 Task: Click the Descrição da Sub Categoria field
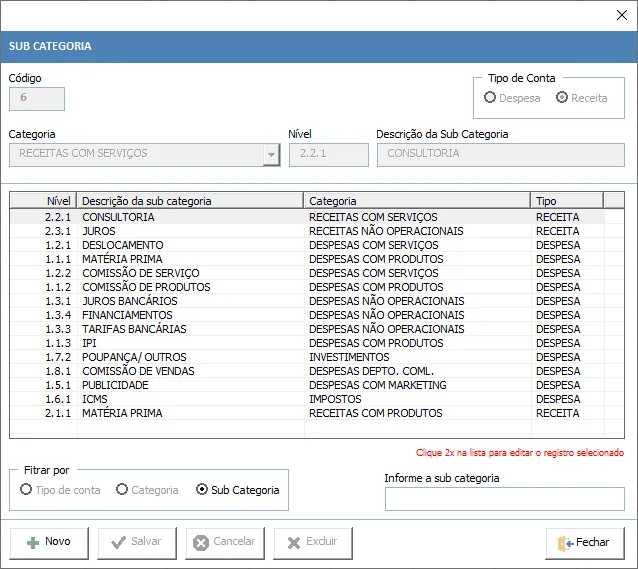coord(501,155)
